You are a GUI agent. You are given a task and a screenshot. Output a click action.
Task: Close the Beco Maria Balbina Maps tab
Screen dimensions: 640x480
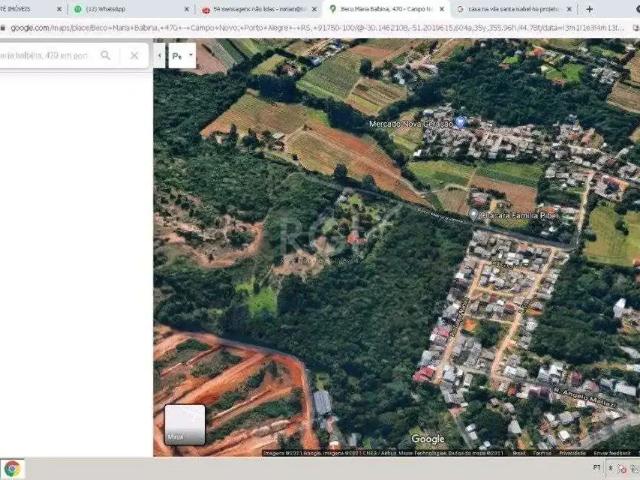click(442, 9)
